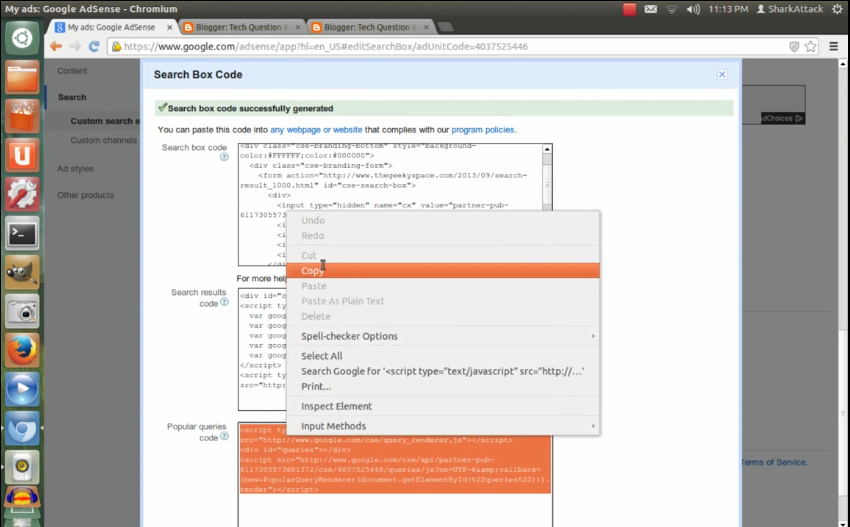
Task: Click the browser back arrow
Action: [x=56, y=47]
